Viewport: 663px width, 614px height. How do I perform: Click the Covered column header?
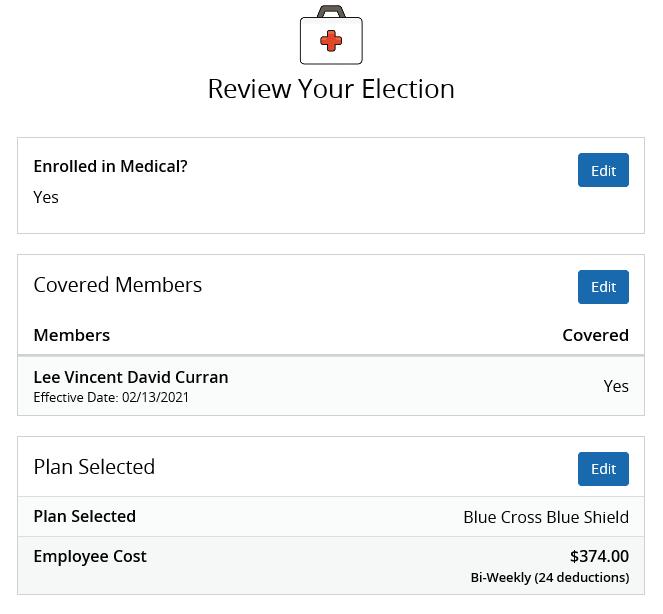595,335
